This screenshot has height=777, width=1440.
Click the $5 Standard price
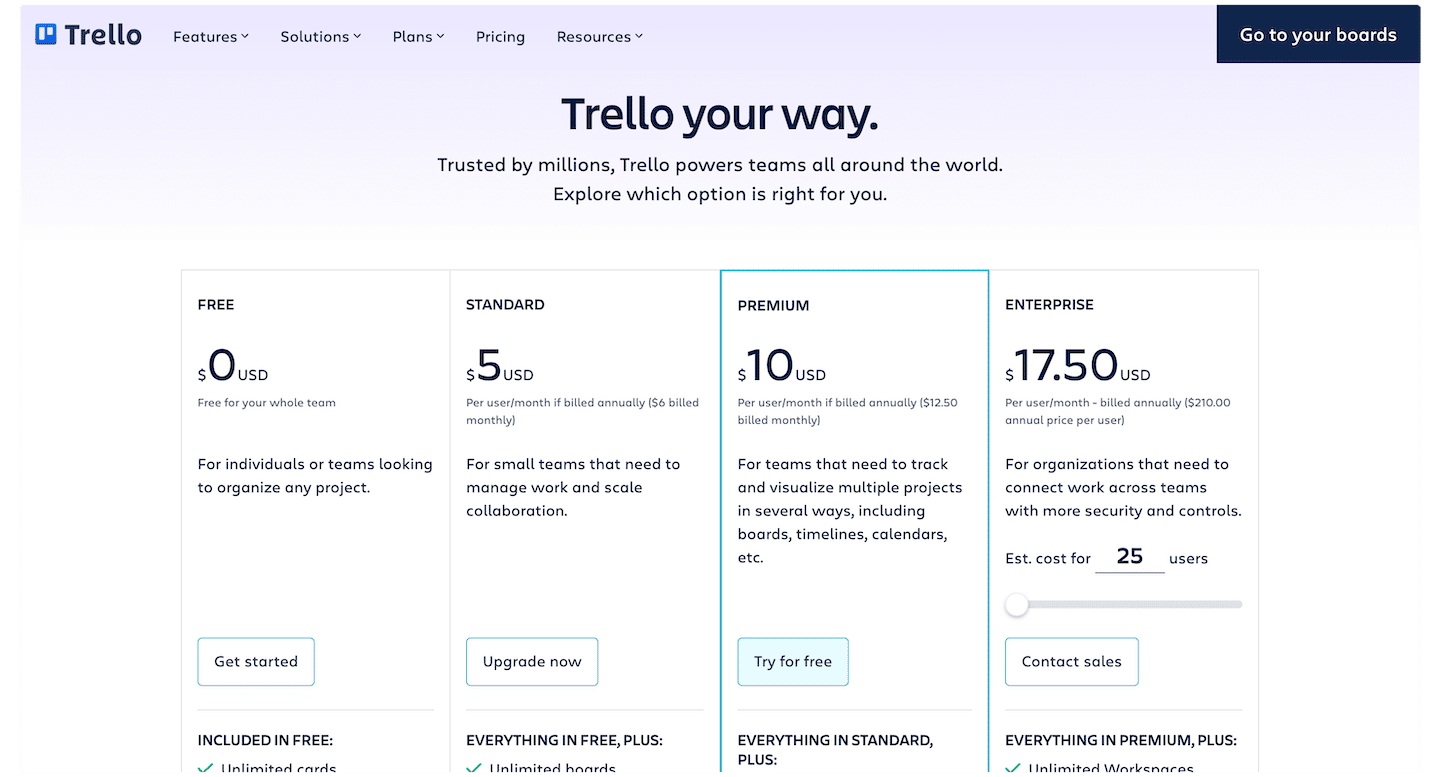[x=500, y=366]
